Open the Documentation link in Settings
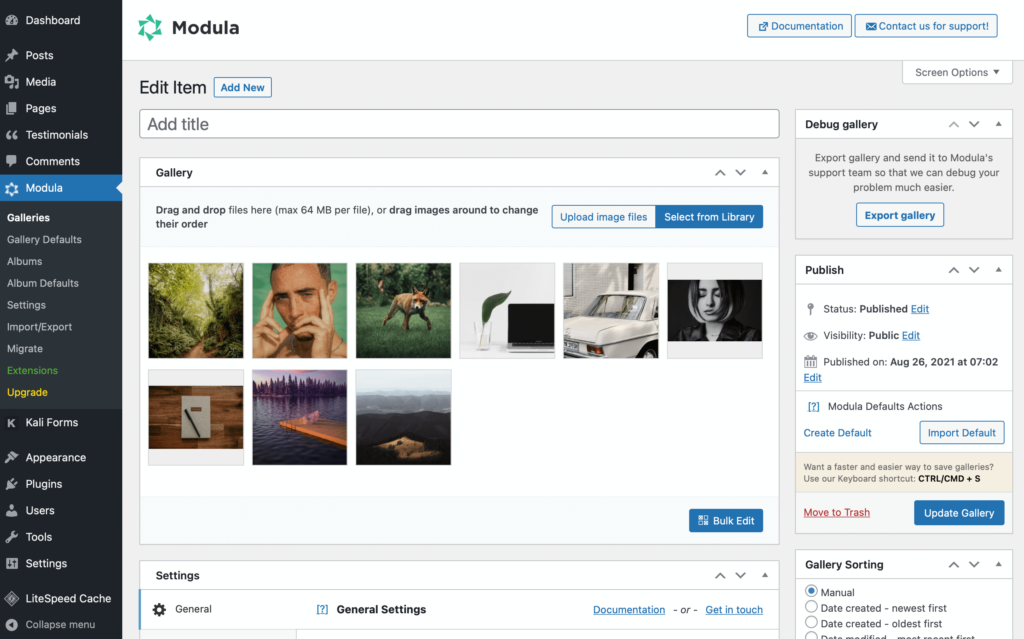The image size is (1024, 639). (x=629, y=609)
